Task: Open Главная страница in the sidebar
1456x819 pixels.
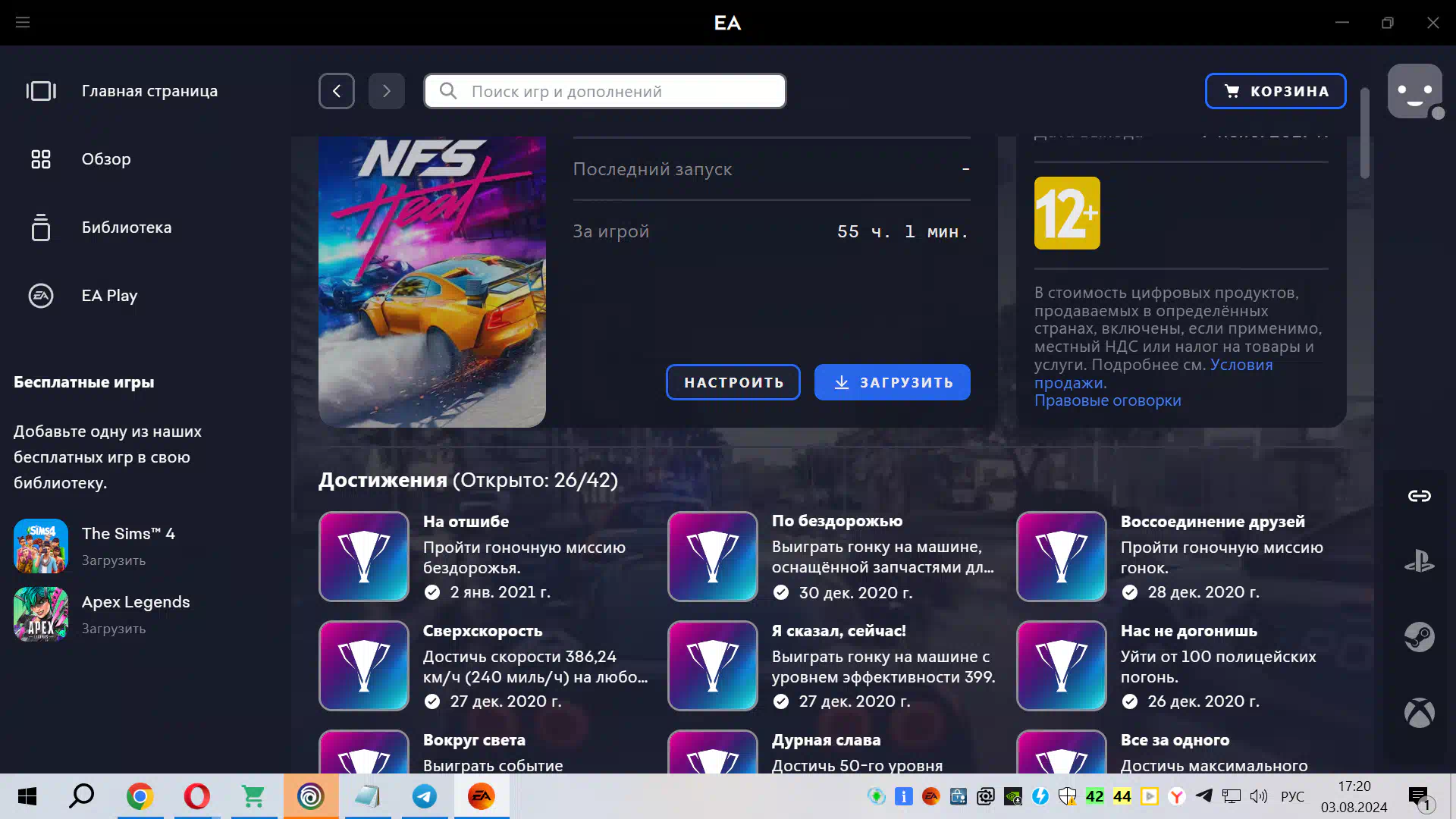Action: [149, 91]
